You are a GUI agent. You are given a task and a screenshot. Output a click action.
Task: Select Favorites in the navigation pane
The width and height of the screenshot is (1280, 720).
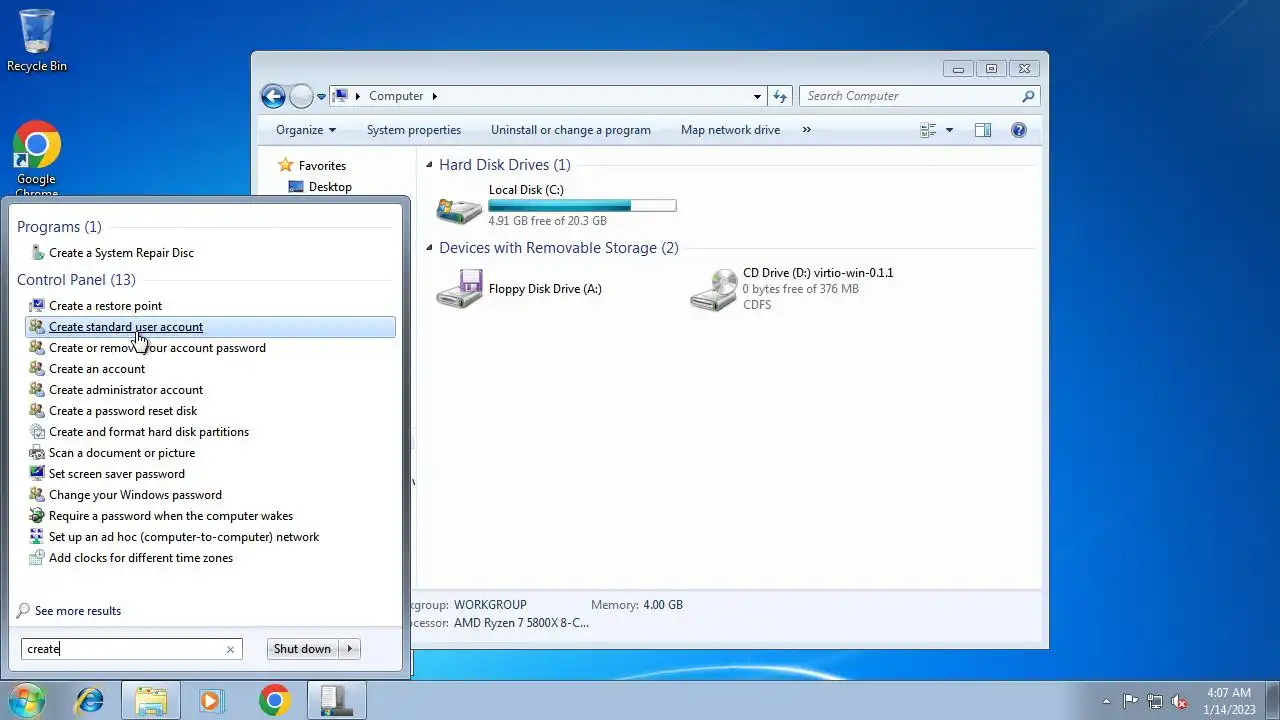[x=322, y=166]
